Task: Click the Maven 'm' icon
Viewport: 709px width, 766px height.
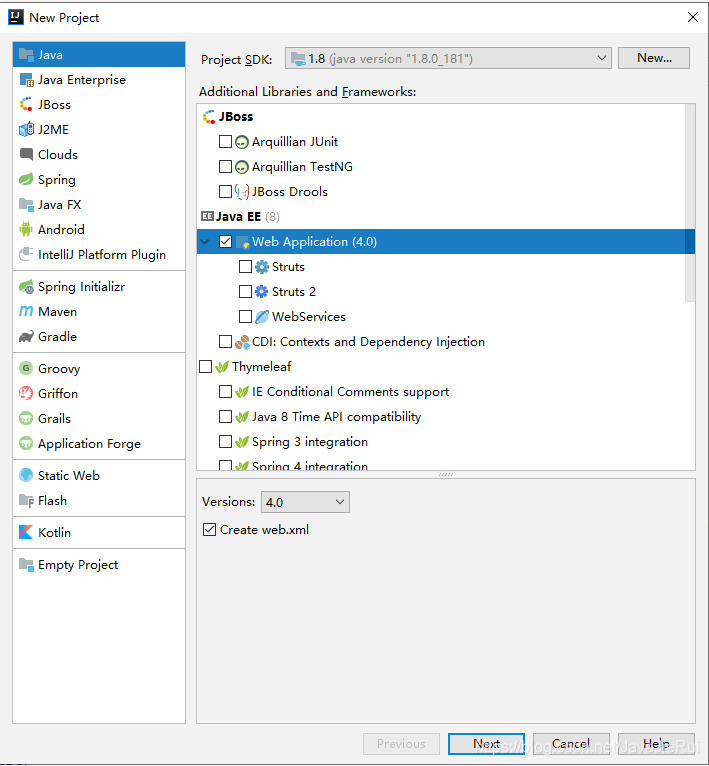Action: [26, 311]
